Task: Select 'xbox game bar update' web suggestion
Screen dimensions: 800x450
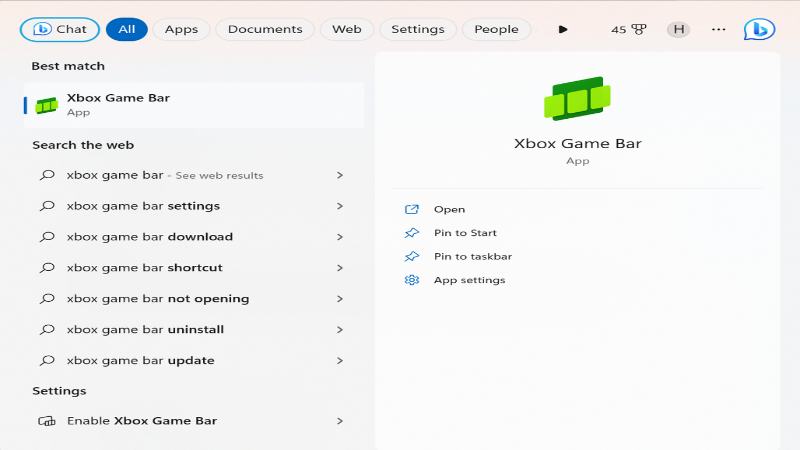Action: point(194,360)
